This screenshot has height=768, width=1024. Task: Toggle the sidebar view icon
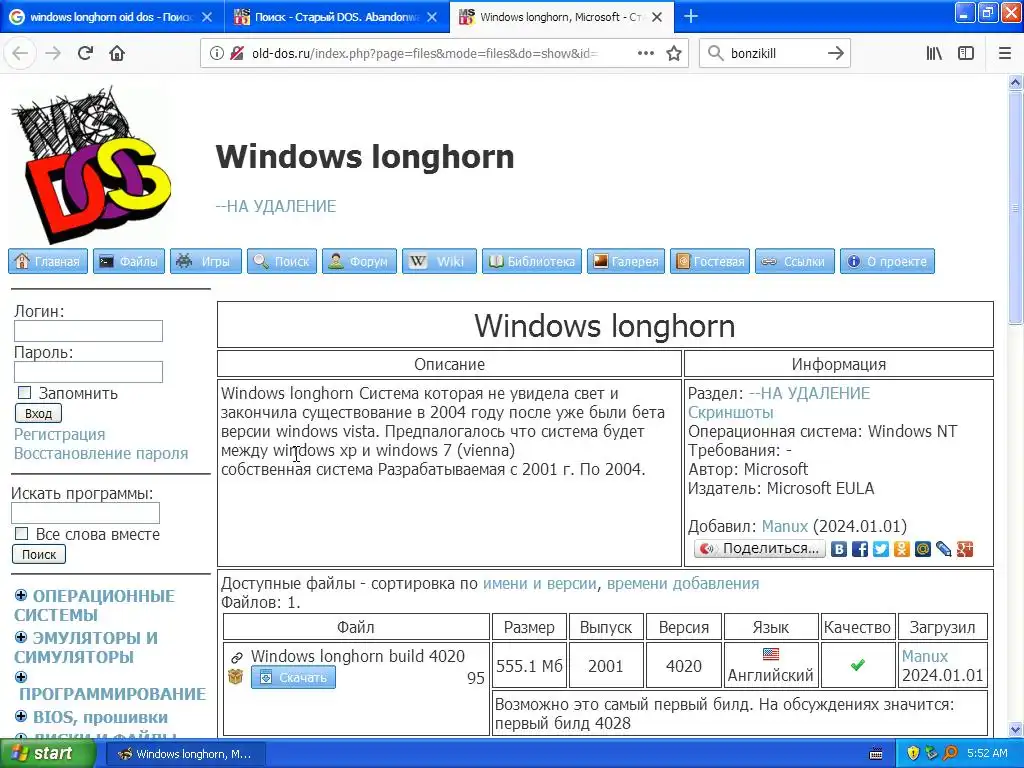tap(966, 54)
